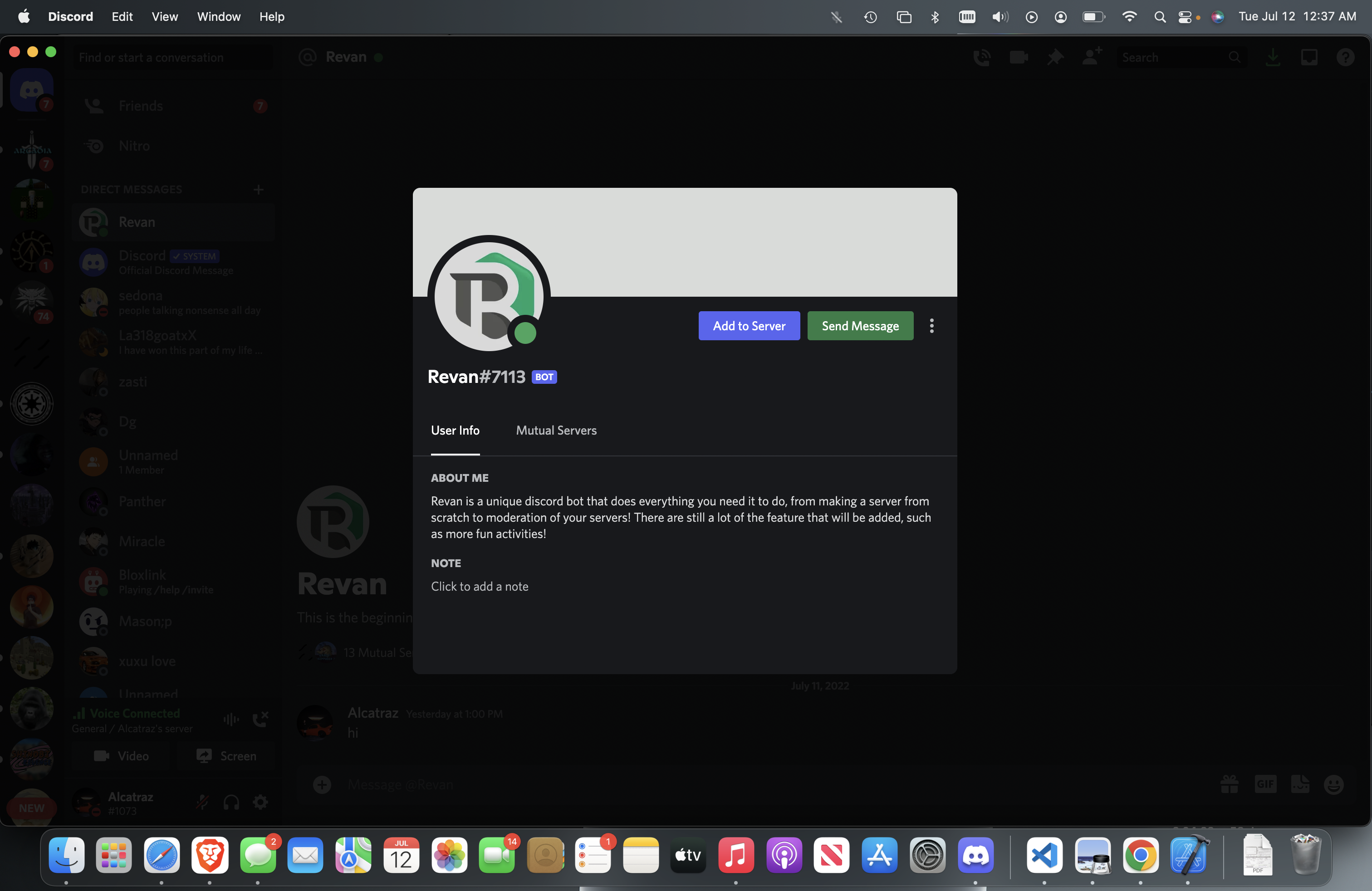Open the three-dot more options menu

tap(931, 326)
